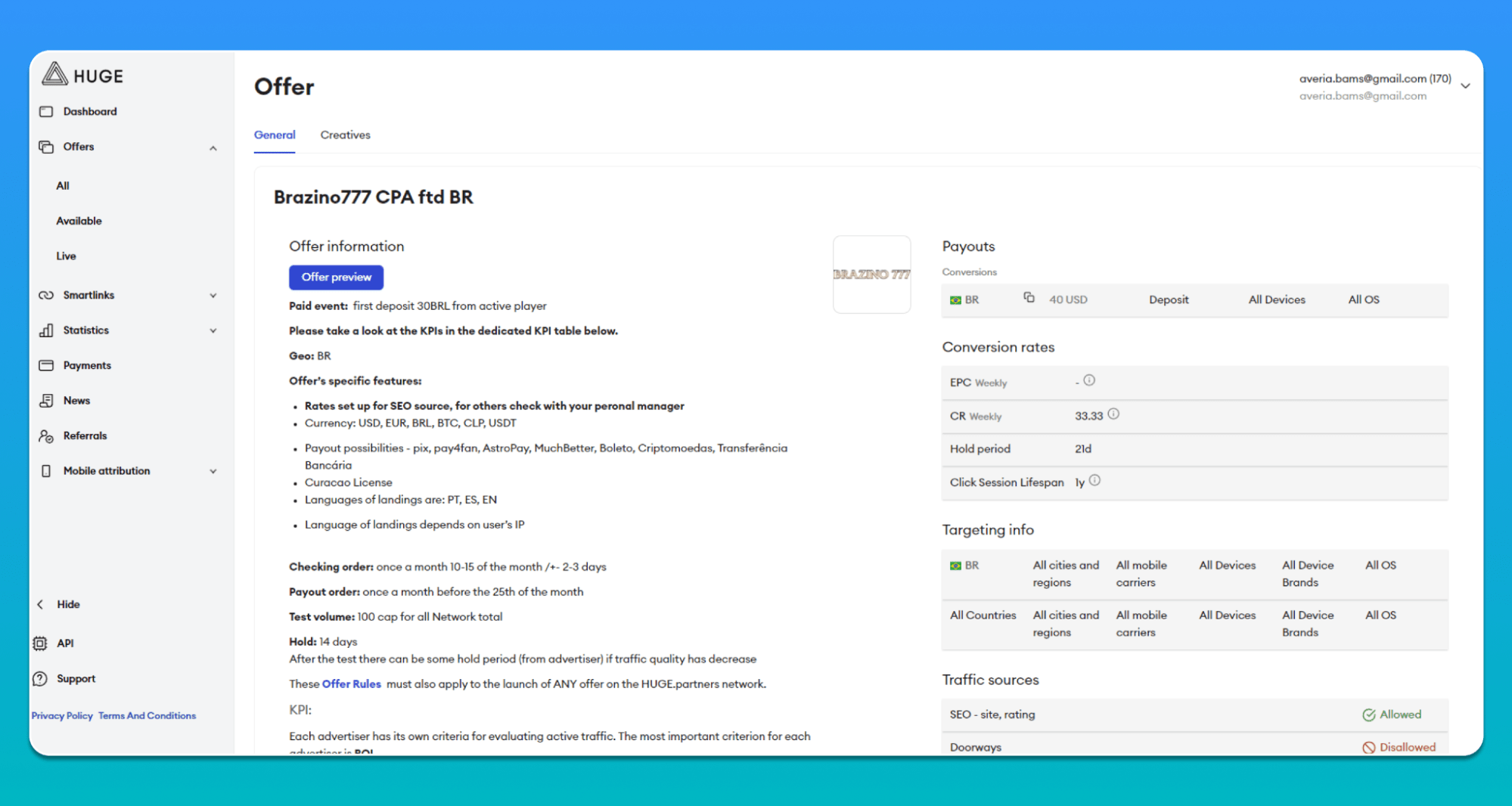This screenshot has width=1512, height=806.
Task: Click the CR Weekly info icon
Action: point(1113,414)
